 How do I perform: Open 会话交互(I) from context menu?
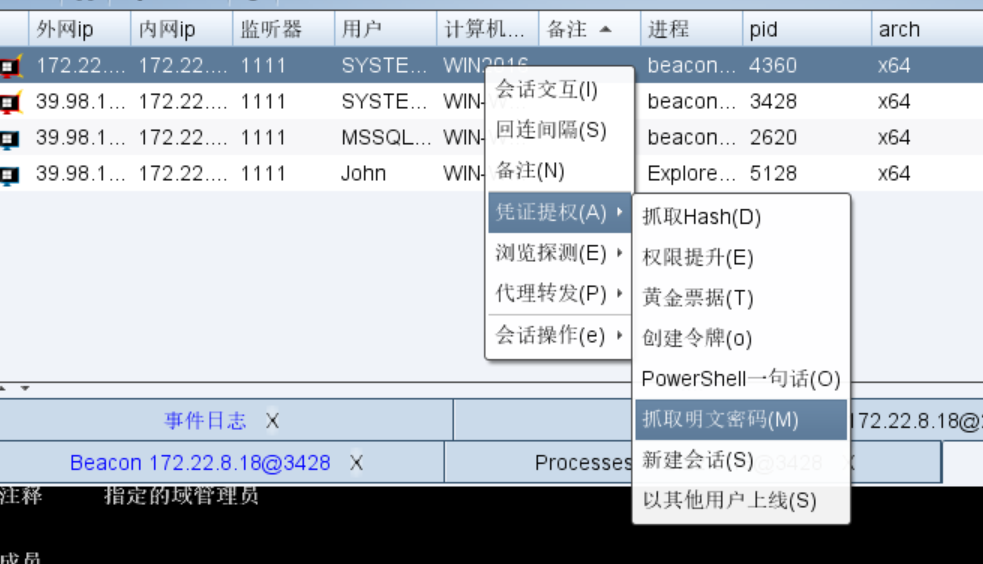point(559,90)
